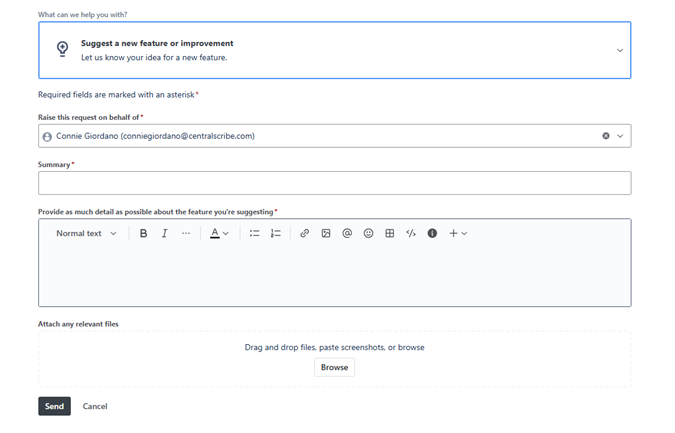Click the lightbulb feature icon
Viewport: 675px width, 433px height.
tap(62, 49)
